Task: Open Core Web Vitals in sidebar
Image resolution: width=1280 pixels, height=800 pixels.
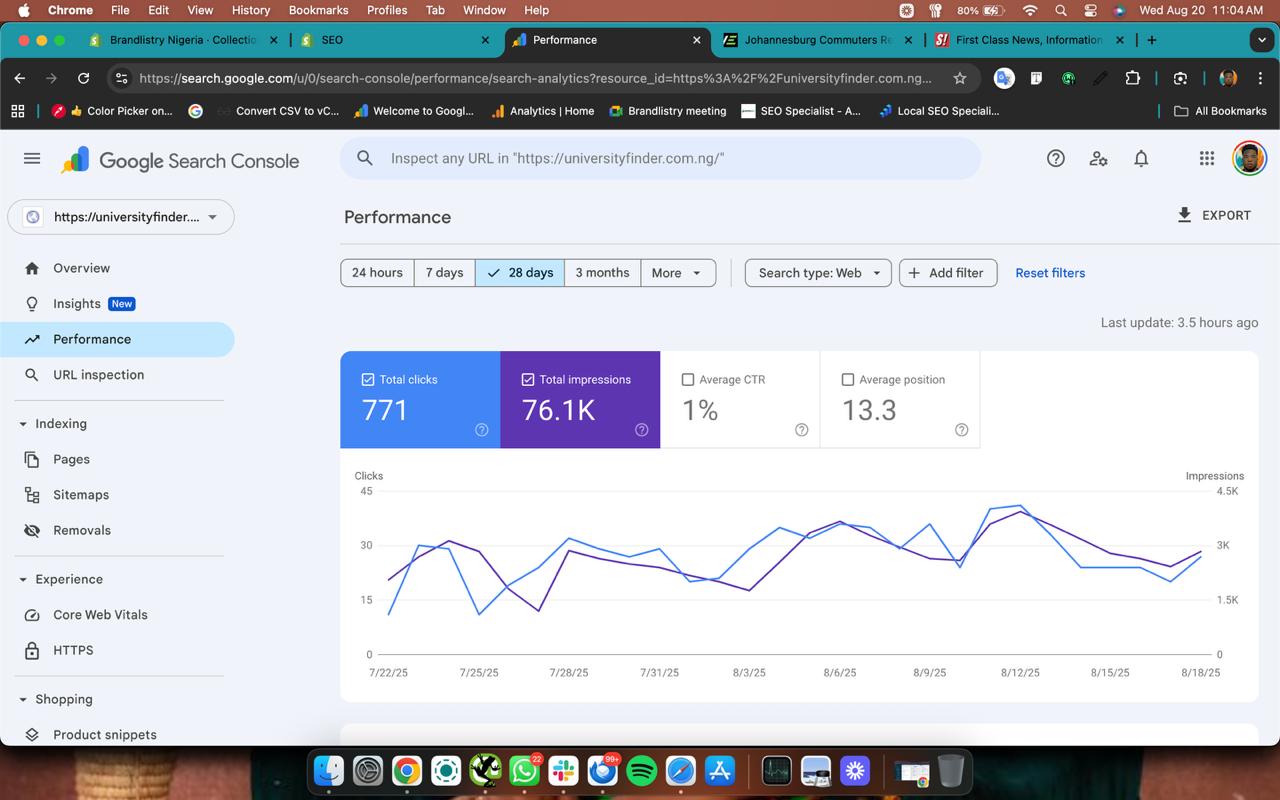Action: [100, 615]
